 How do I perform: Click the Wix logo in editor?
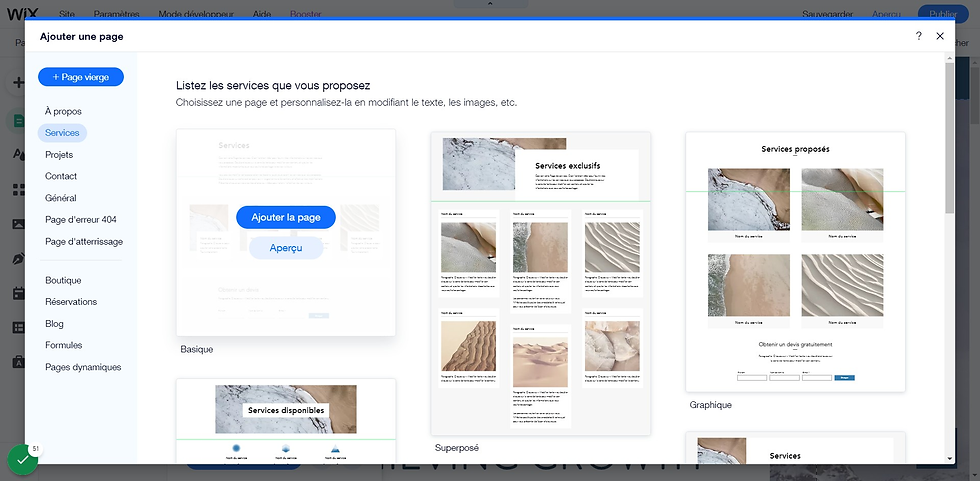pyautogui.click(x=22, y=13)
